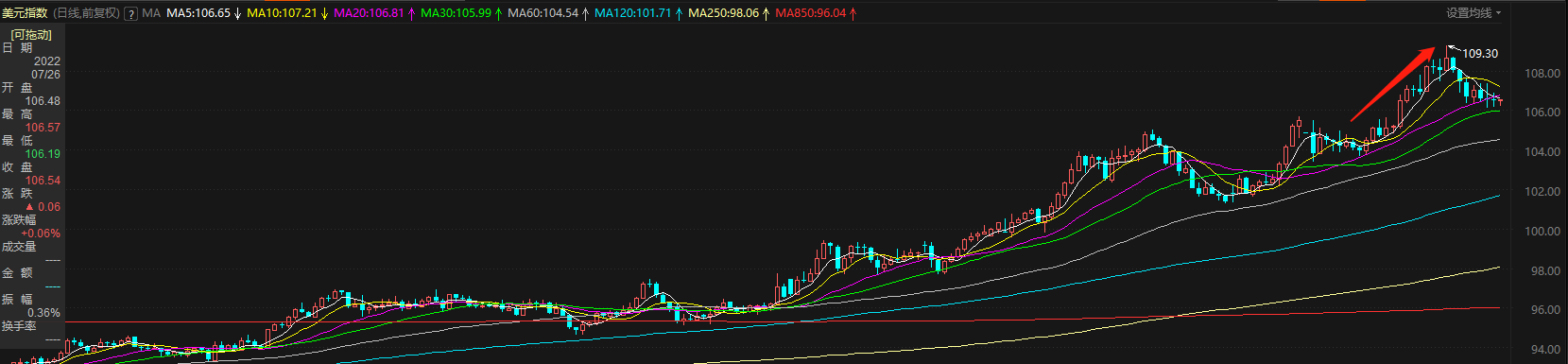
Task: Select the MA10:107.21 indicator
Action: [282, 13]
